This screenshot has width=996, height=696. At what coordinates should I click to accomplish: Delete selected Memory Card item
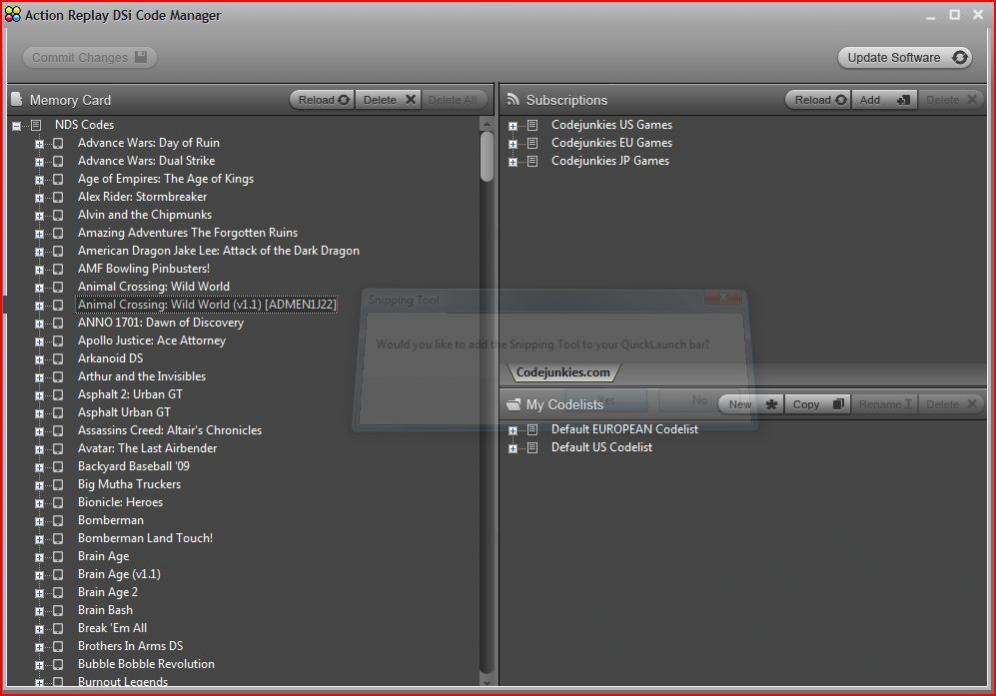(388, 100)
